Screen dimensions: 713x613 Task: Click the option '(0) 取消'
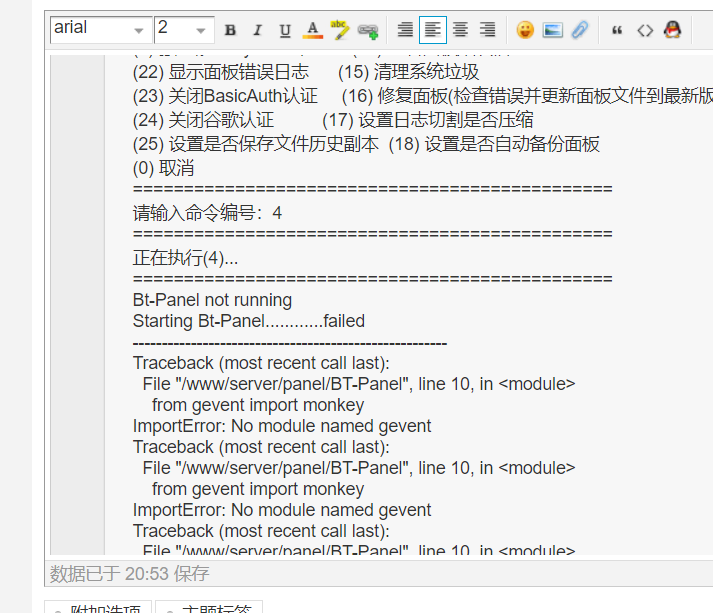point(164,168)
